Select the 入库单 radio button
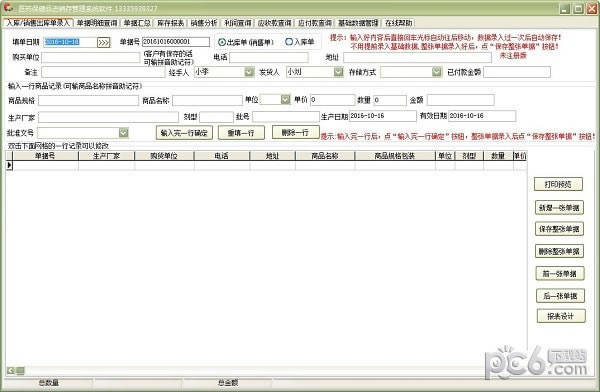Image resolution: width=600 pixels, height=392 pixels. click(x=289, y=42)
